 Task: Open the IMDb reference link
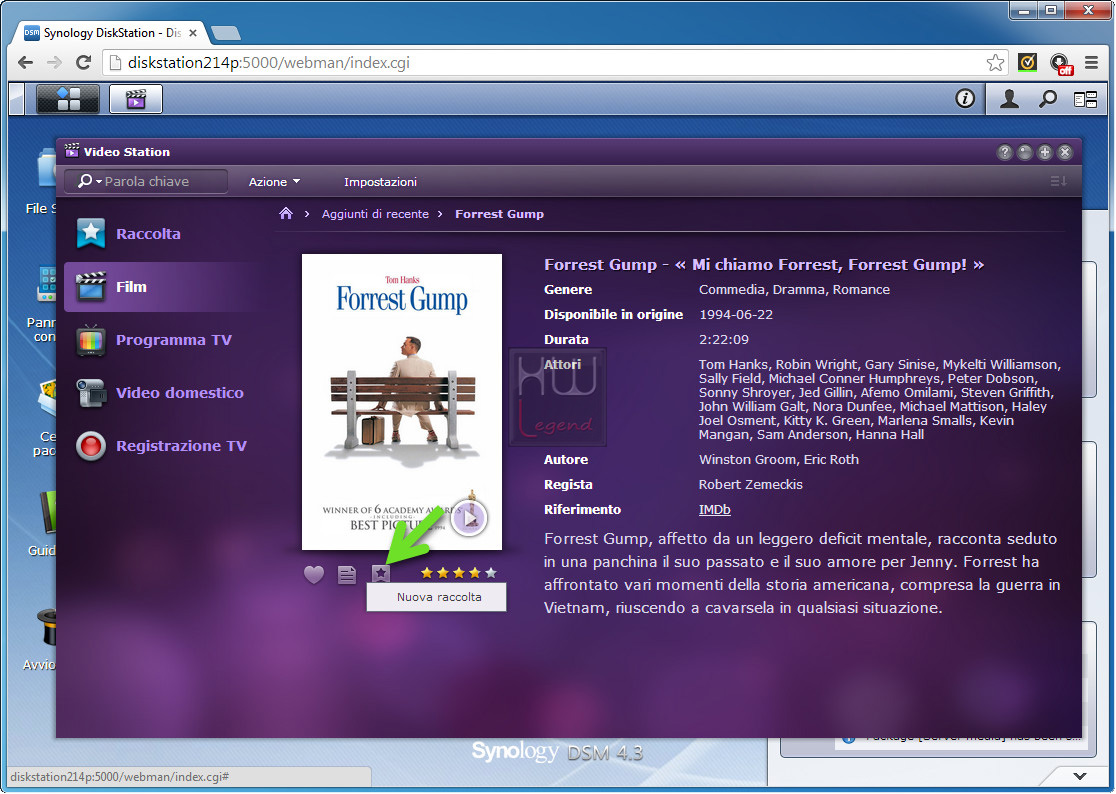[715, 509]
